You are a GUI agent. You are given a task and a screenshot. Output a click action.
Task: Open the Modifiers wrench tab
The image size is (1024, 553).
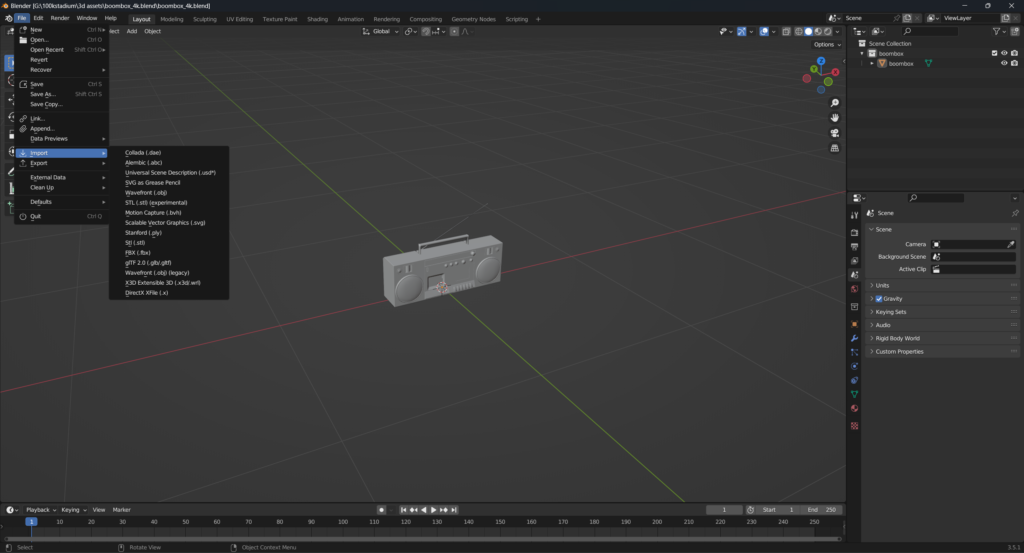click(x=854, y=338)
